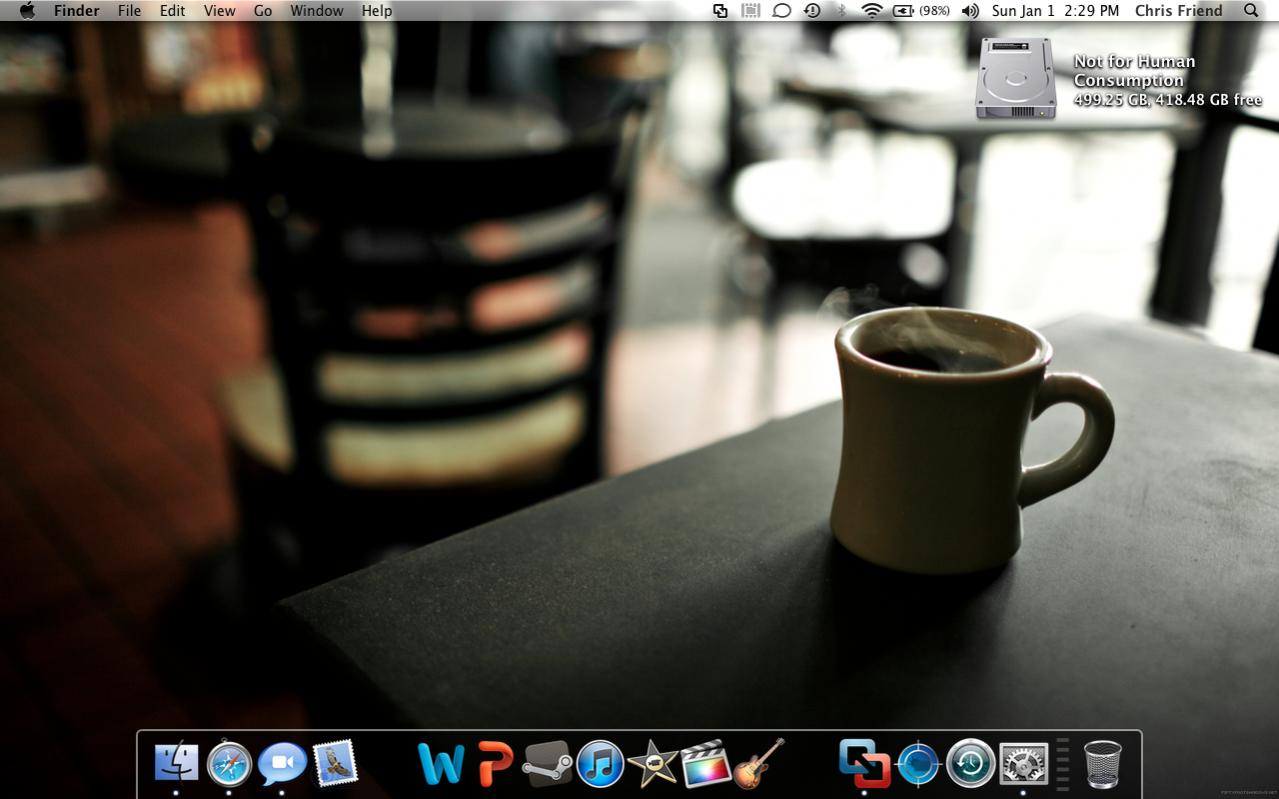
Task: Open Time Machine status menu with alert
Action: pos(812,11)
